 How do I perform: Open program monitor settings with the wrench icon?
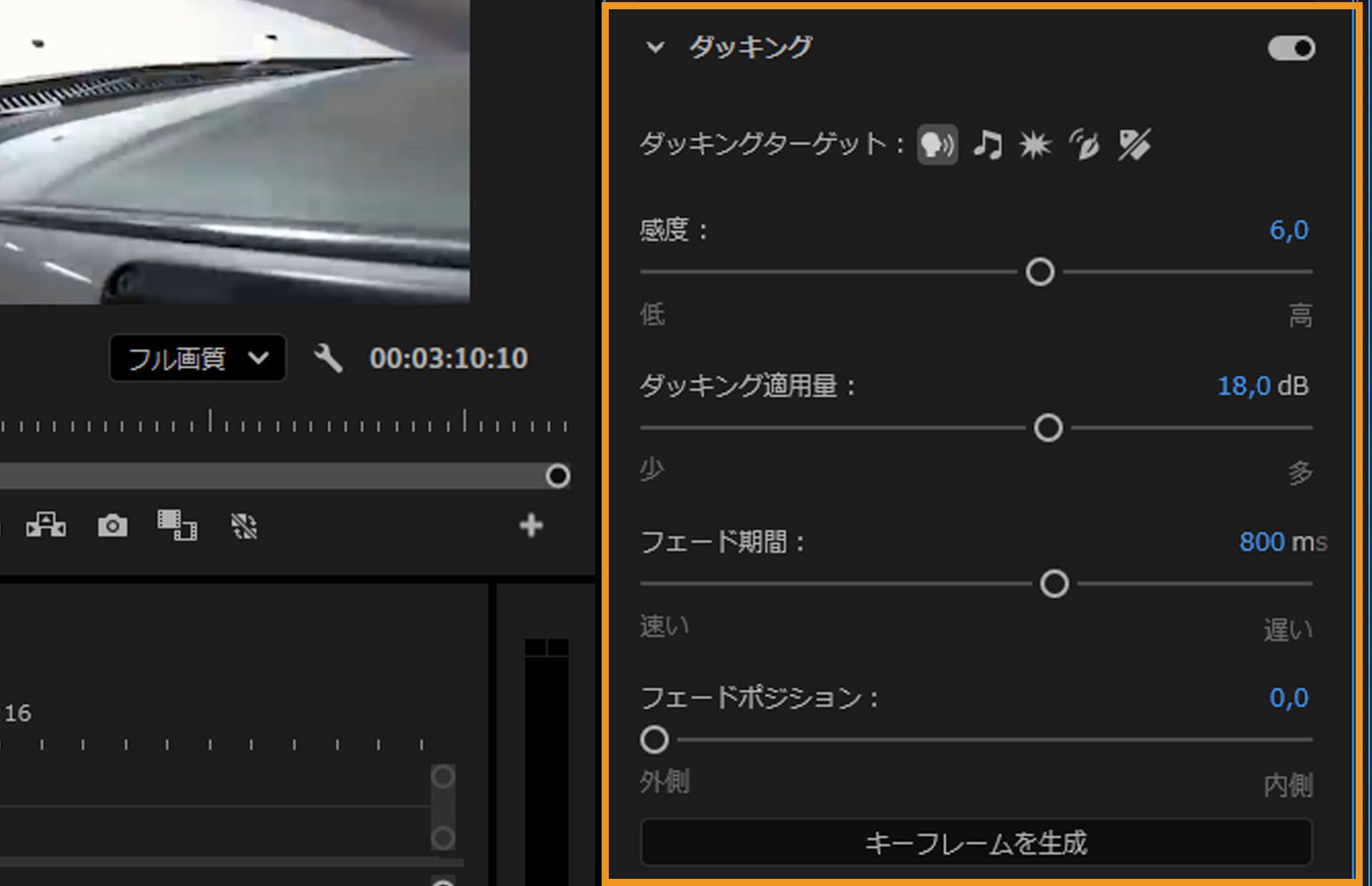tap(327, 358)
